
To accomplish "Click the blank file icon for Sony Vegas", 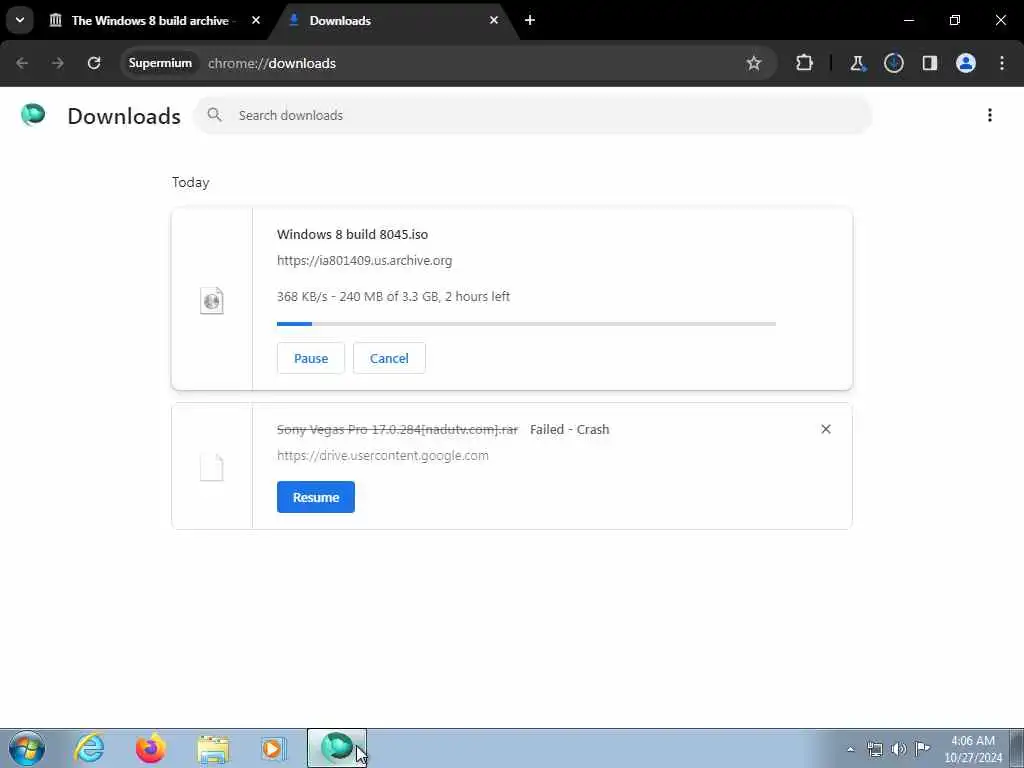I will tap(212, 468).
